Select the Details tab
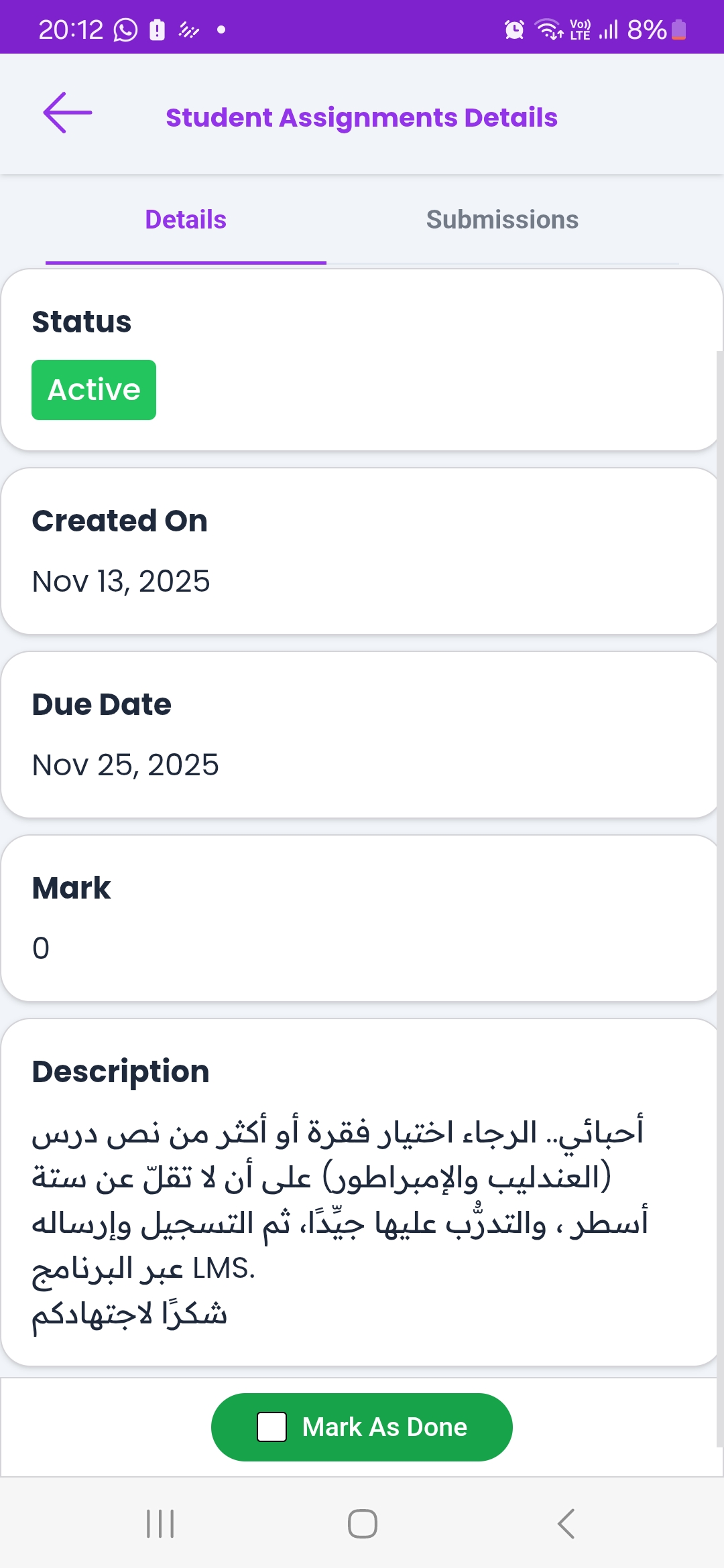The image size is (724, 1568). [186, 220]
